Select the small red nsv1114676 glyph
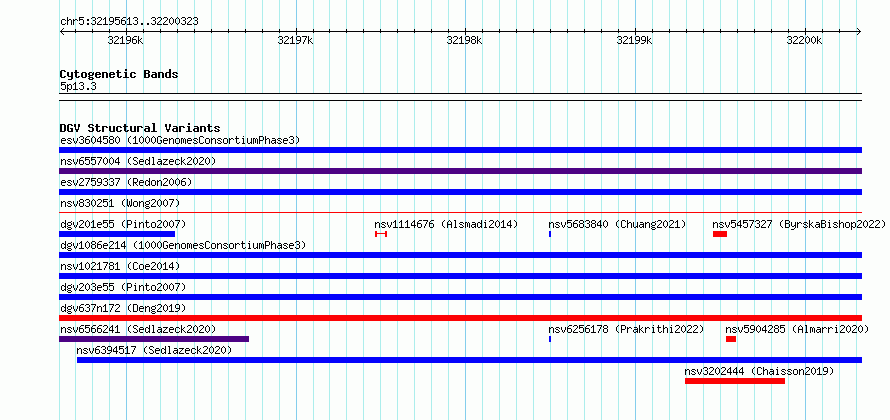This screenshot has width=890, height=420. tap(381, 234)
